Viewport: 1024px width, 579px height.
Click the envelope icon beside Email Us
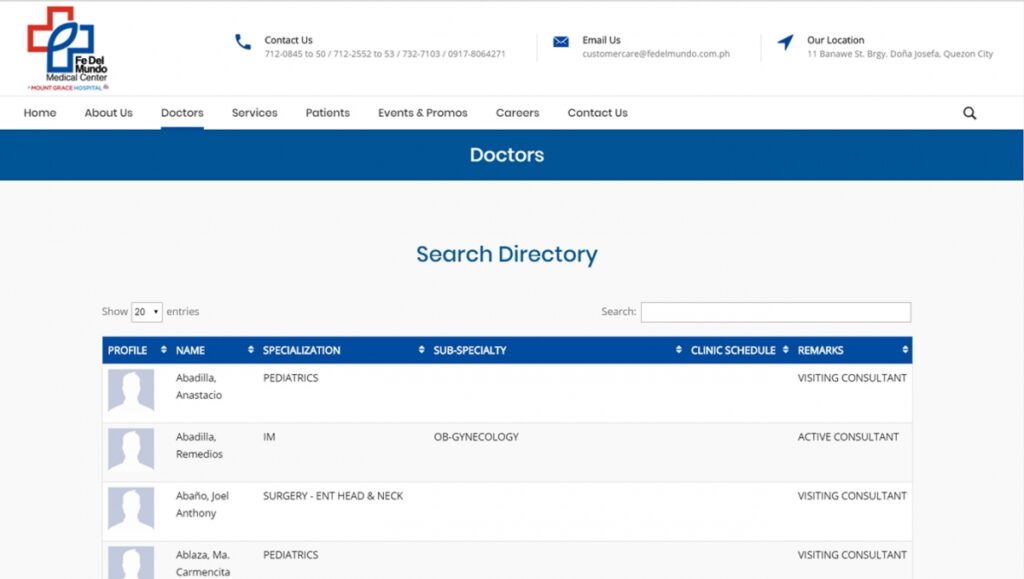(561, 42)
